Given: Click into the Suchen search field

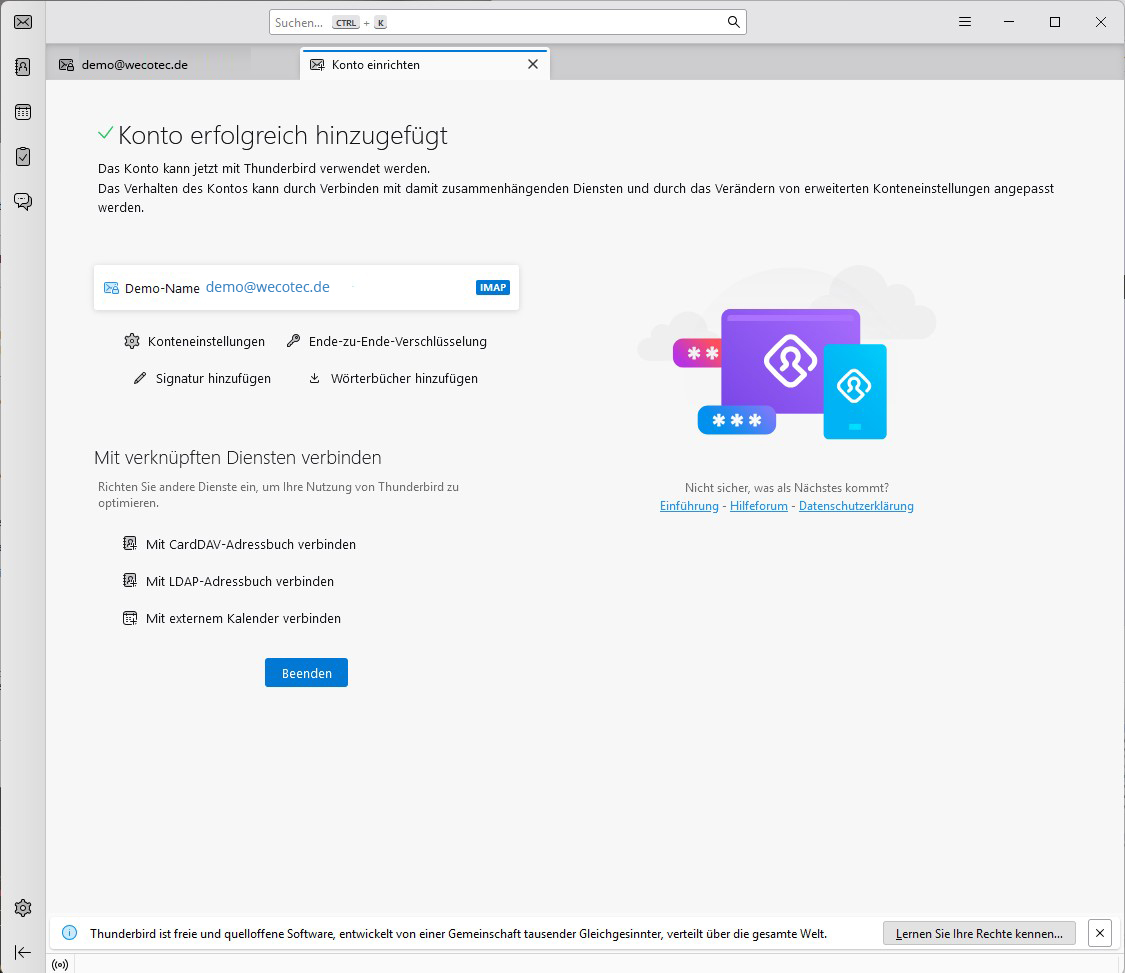Looking at the screenshot, I should click(x=507, y=22).
